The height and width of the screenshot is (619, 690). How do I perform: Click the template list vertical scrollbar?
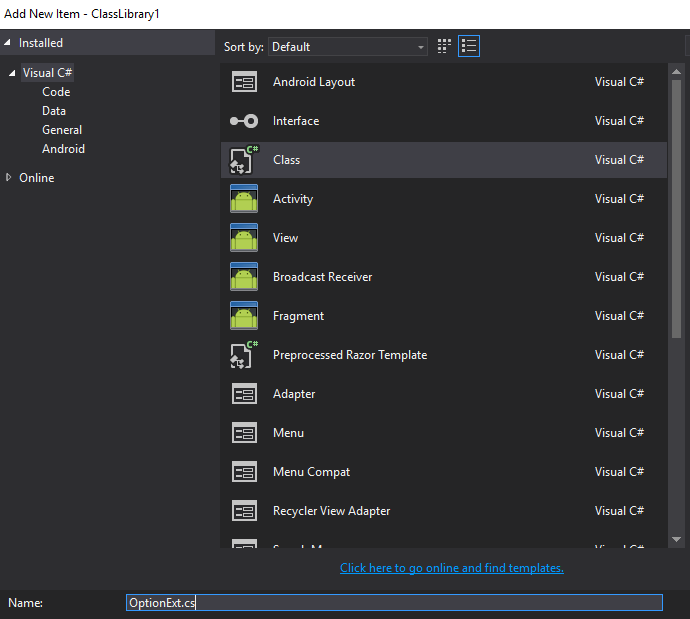(x=677, y=200)
